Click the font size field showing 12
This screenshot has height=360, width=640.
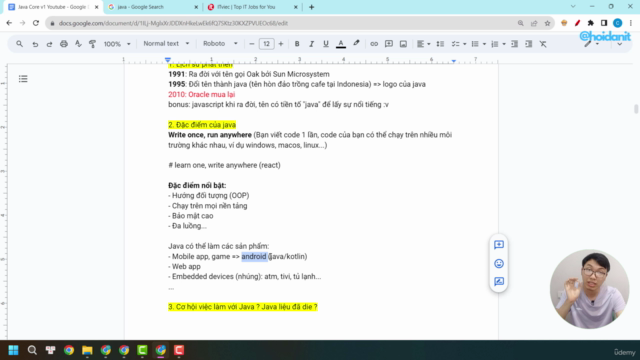click(266, 44)
